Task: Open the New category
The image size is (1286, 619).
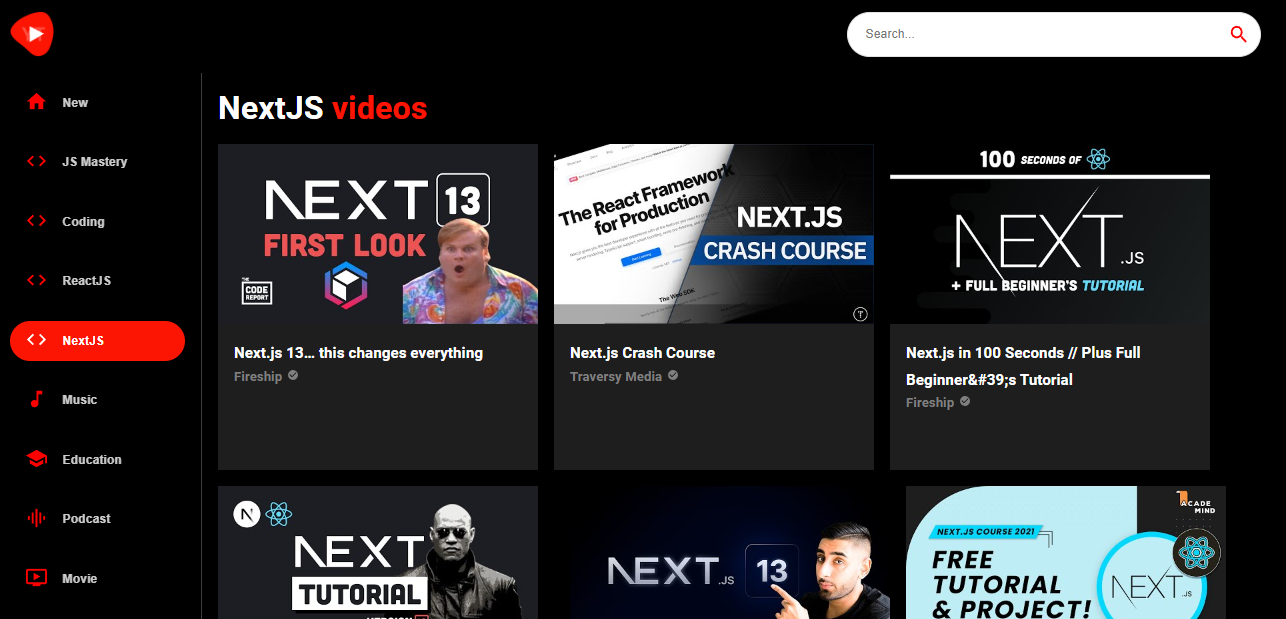Action: point(97,102)
